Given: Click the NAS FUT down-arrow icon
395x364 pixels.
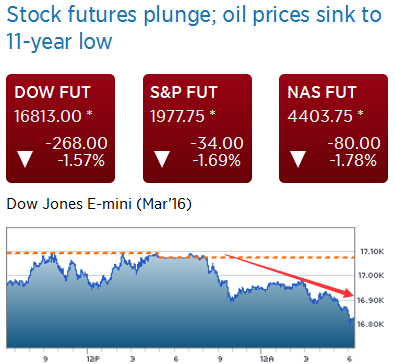Looking at the screenshot, I should 298,159.
